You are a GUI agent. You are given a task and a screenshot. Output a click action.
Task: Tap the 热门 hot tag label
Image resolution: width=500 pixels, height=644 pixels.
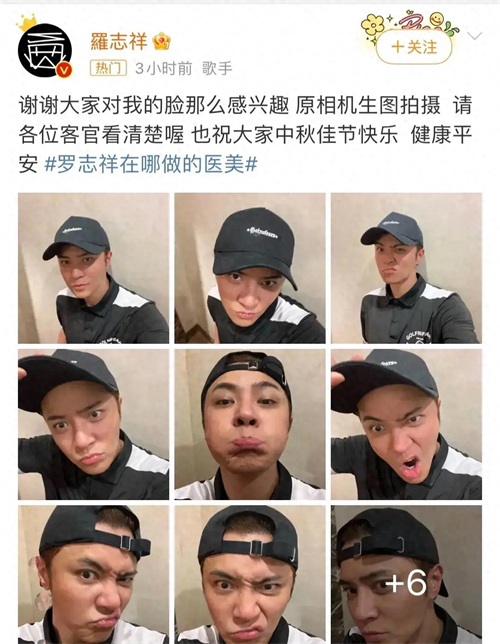click(x=108, y=68)
